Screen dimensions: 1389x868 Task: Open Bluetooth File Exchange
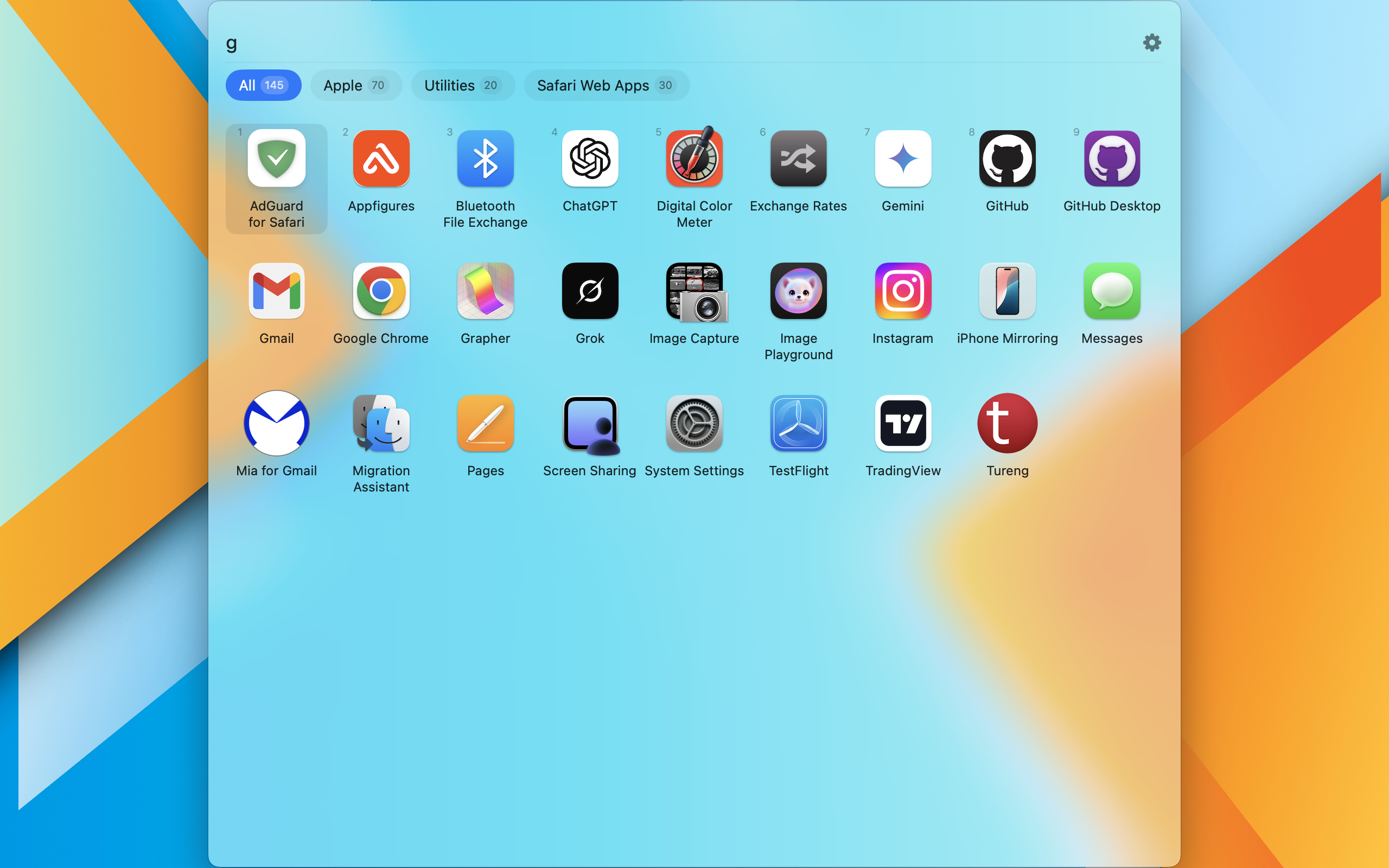[485, 158]
